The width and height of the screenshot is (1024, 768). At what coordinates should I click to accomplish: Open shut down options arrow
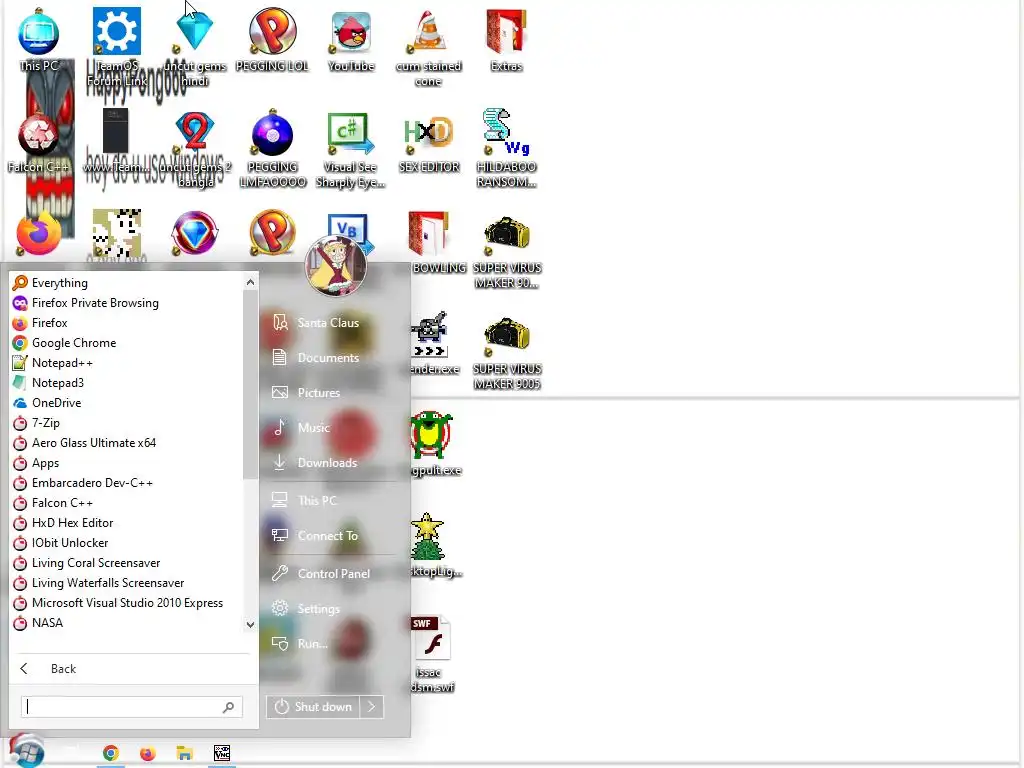372,707
